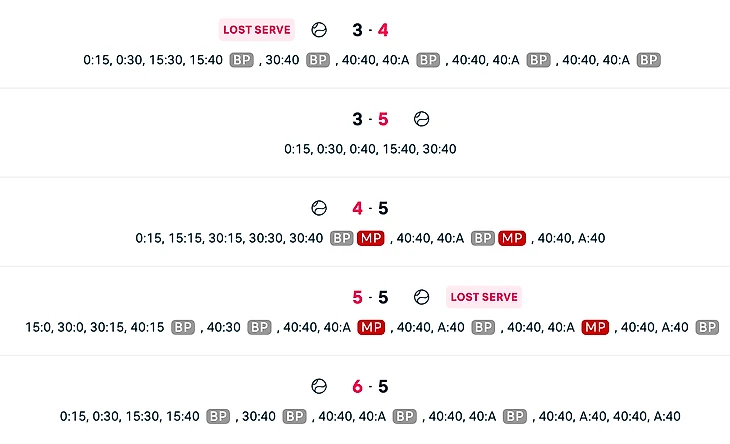Click the ball icon right of 5-5 score

coord(421,297)
